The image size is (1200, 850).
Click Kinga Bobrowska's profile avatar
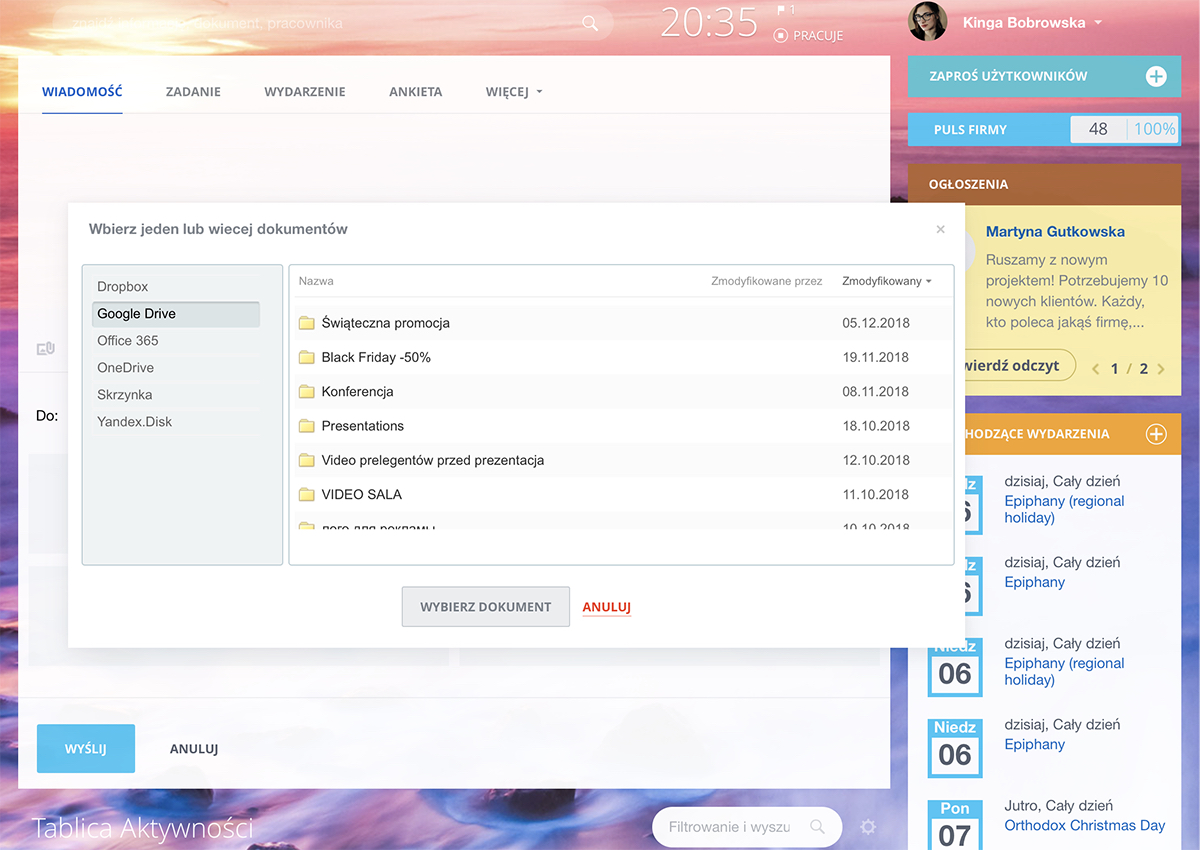(927, 22)
